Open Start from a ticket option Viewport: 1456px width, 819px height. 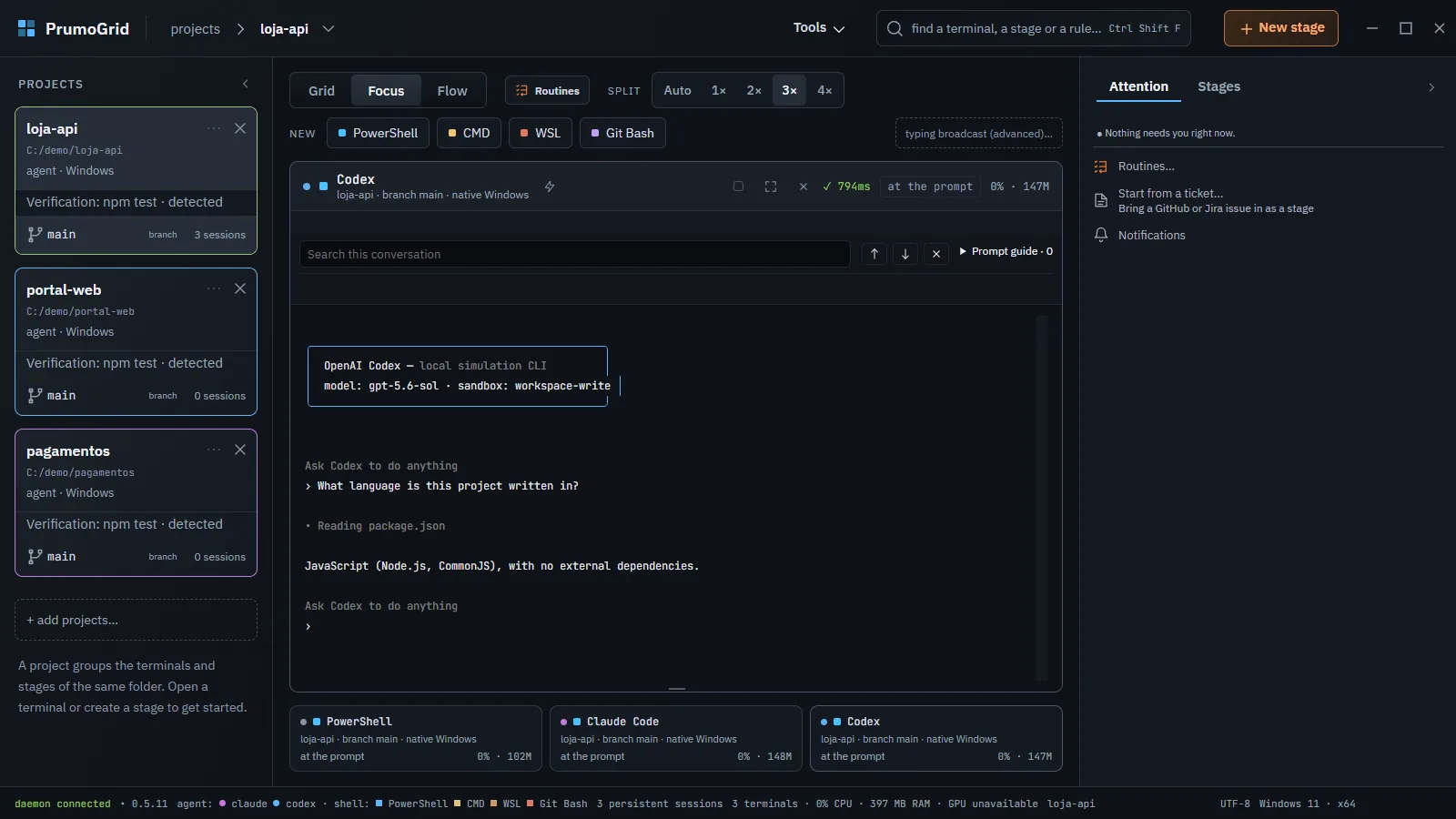click(1203, 200)
